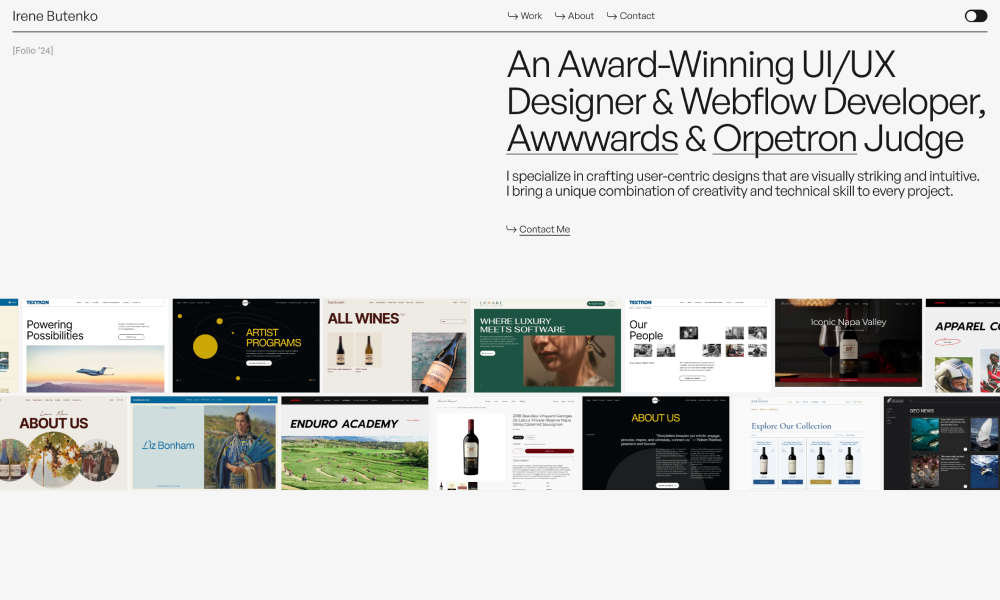Open the Our People project thumbnail
This screenshot has height=600, width=1000.
[x=697, y=345]
